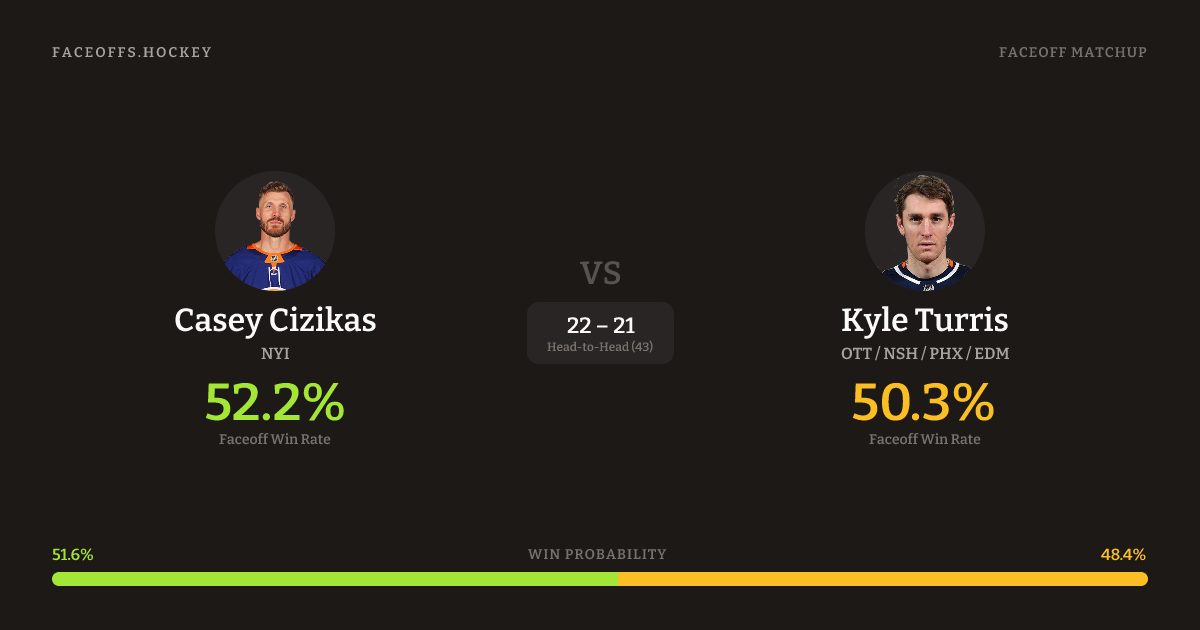This screenshot has width=1200, height=630.
Task: Click Casey Cizikas's player photo
Action: [x=275, y=231]
